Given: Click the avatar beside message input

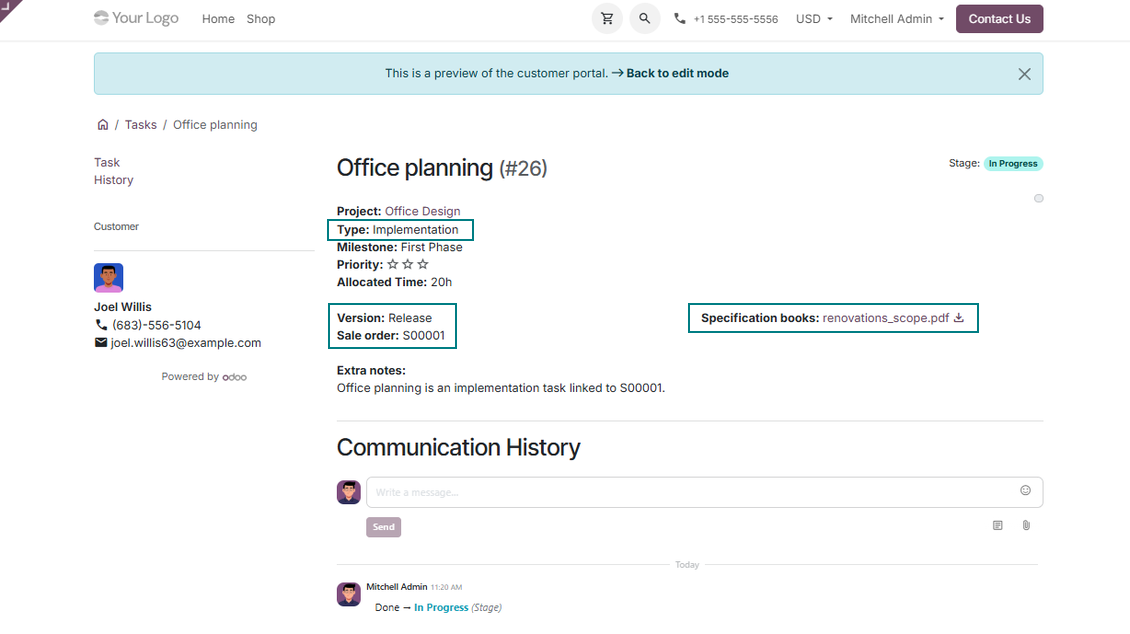Looking at the screenshot, I should [x=349, y=492].
